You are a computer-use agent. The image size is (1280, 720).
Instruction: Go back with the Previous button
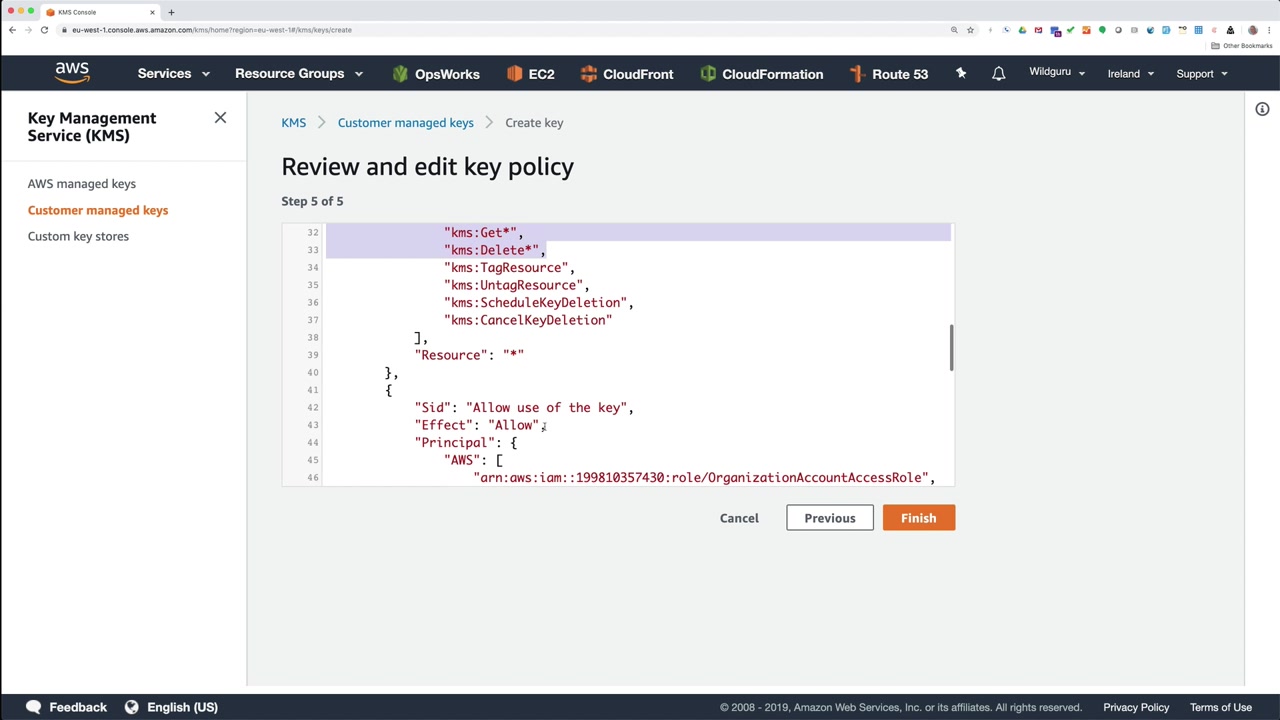830,518
